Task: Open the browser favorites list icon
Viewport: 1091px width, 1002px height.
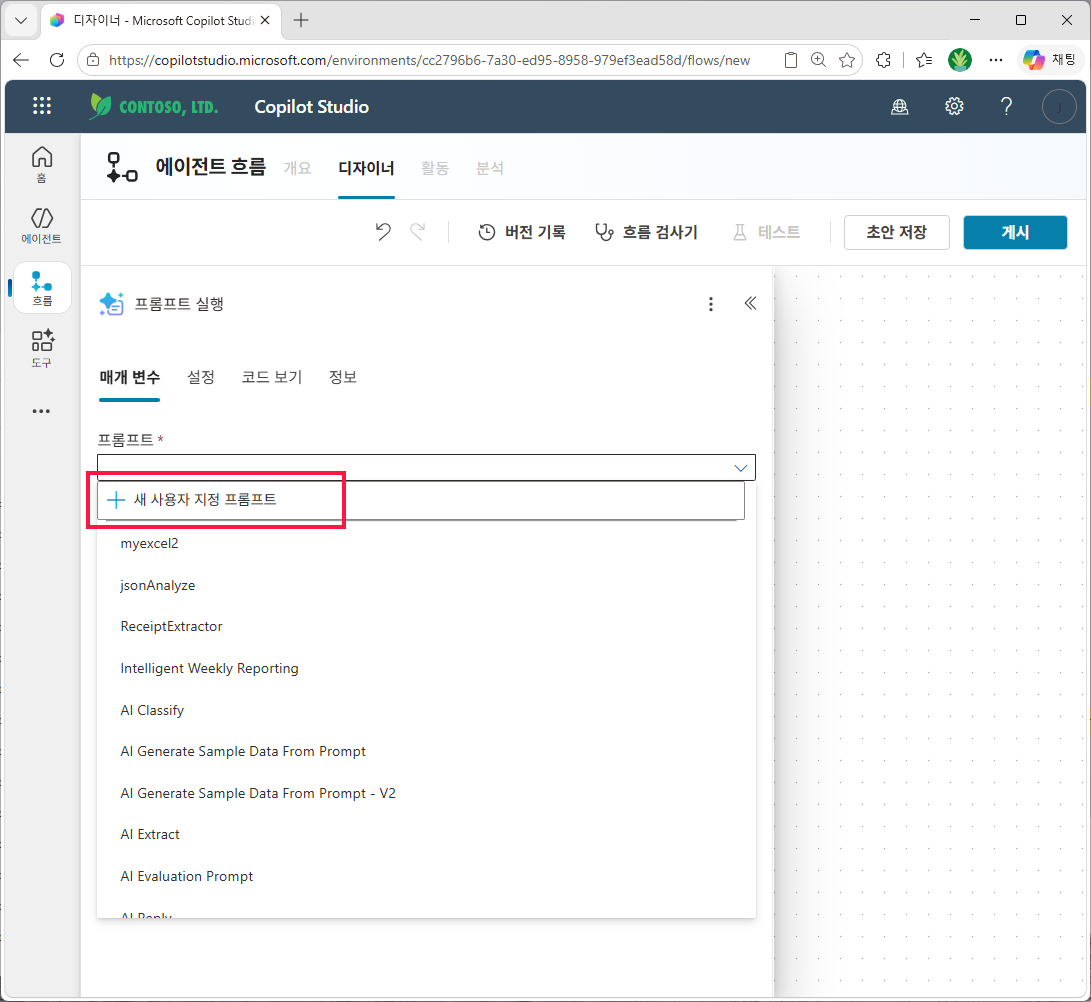Action: point(924,61)
